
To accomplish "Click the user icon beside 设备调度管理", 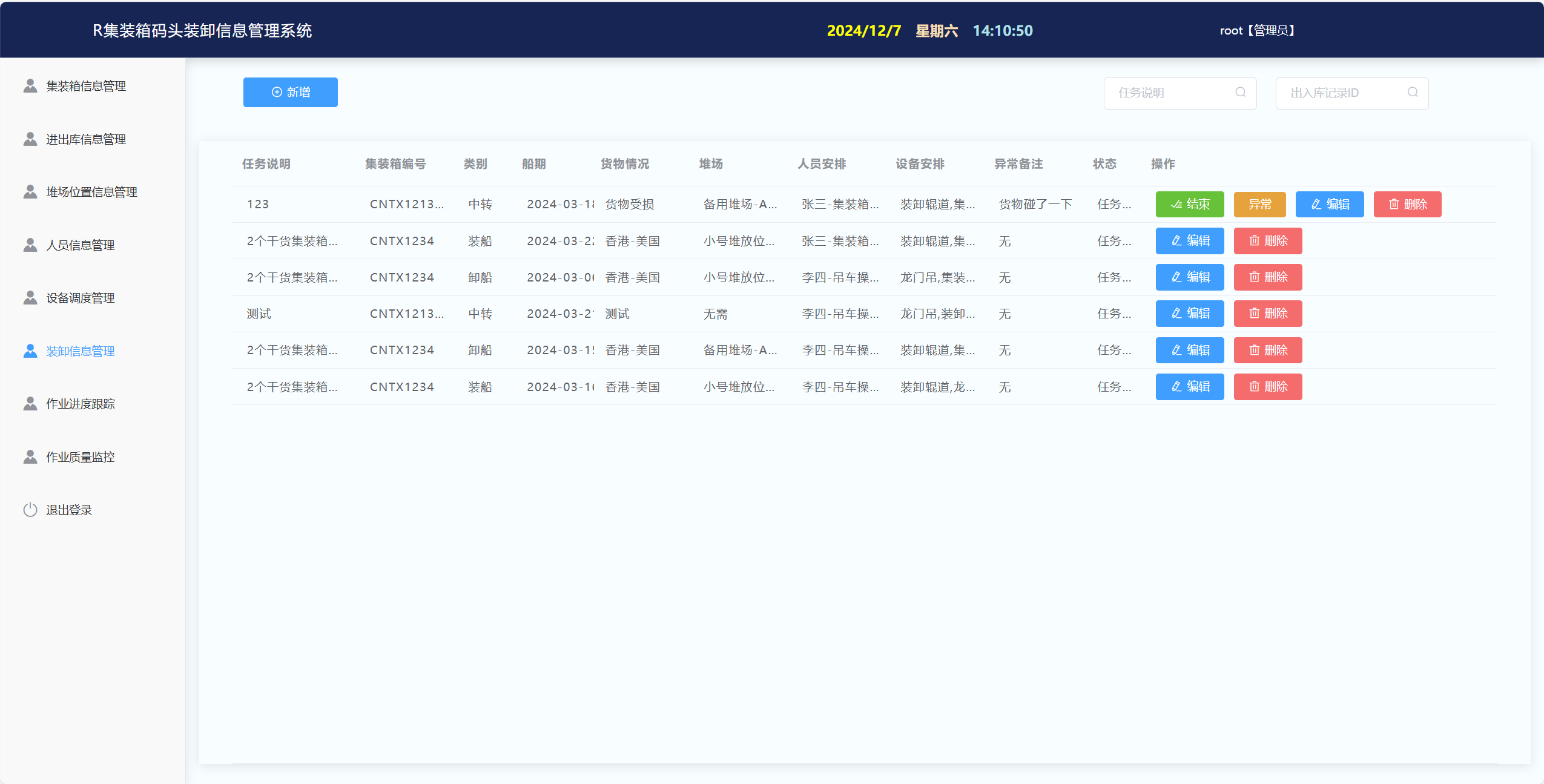I will [30, 298].
